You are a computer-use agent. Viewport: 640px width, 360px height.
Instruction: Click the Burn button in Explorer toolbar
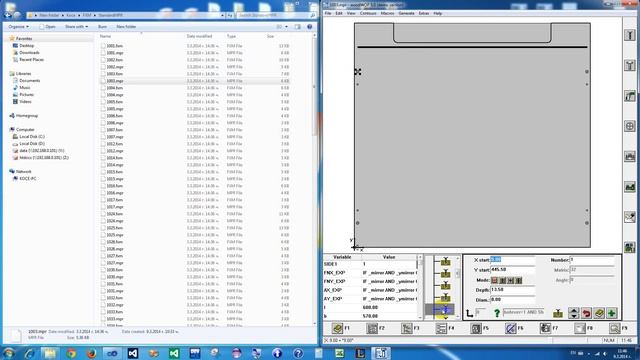[x=102, y=27]
